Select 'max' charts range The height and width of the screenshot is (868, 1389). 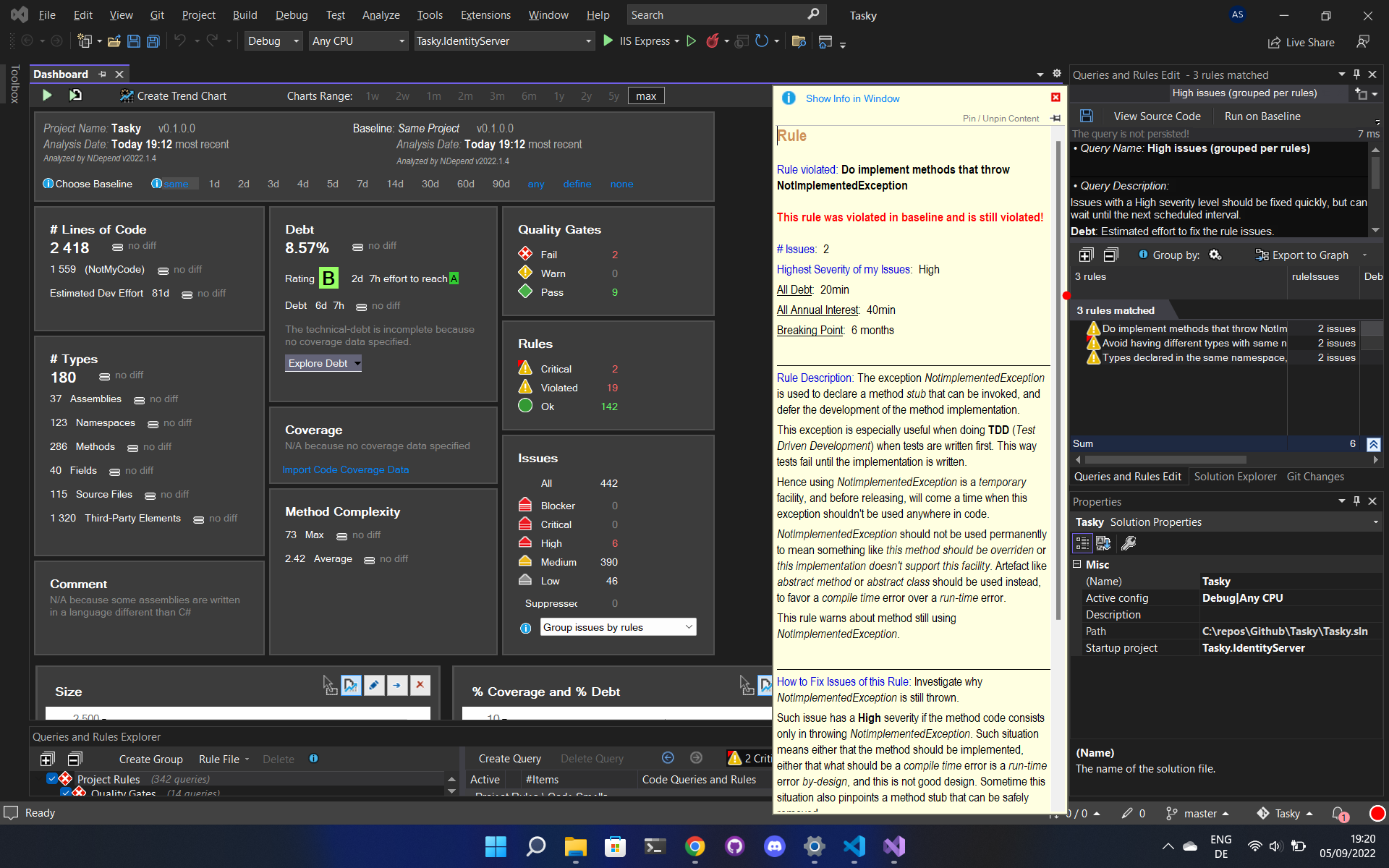pos(646,96)
